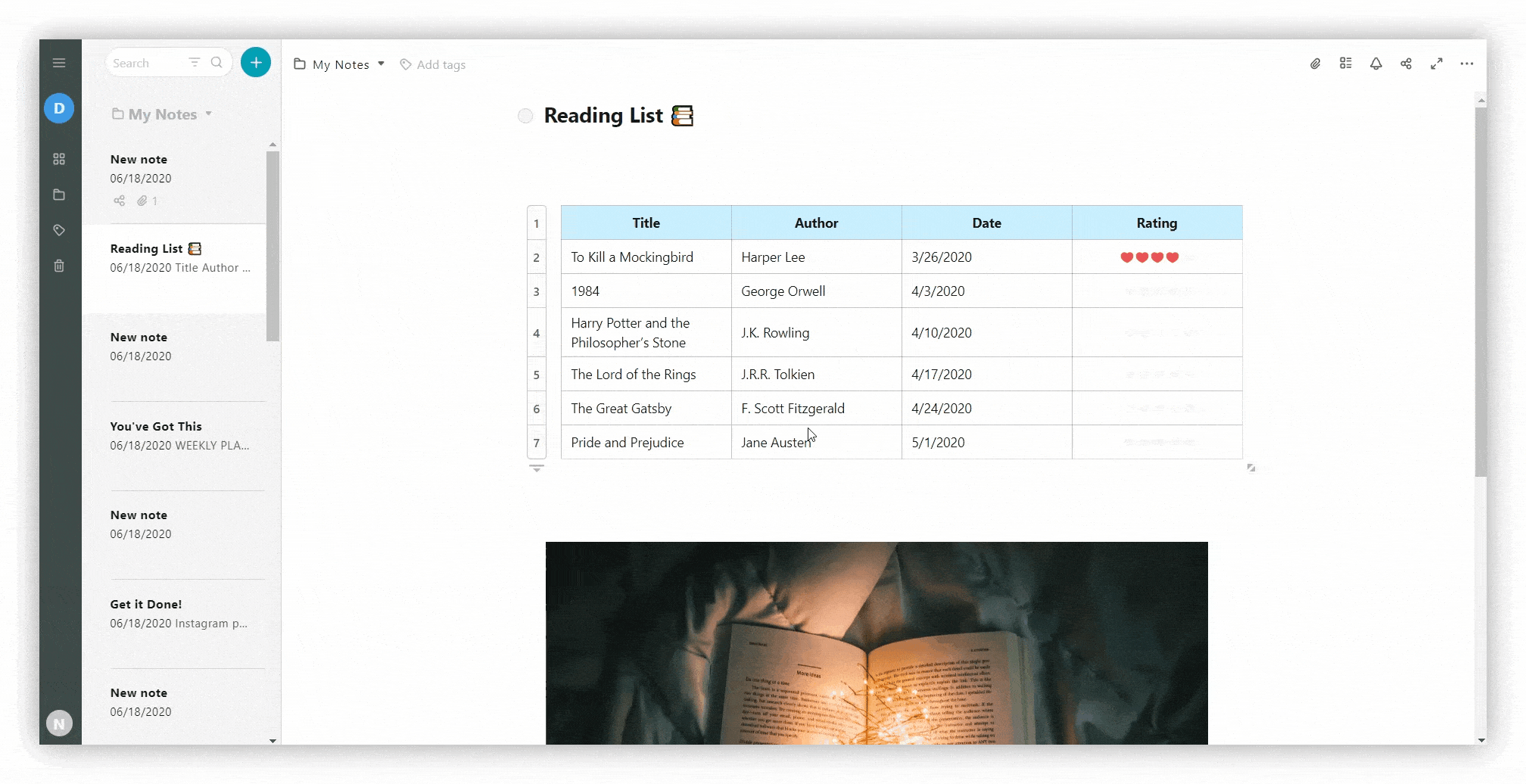Expand note to full screen
Viewport: 1526px width, 784px height.
(x=1437, y=64)
